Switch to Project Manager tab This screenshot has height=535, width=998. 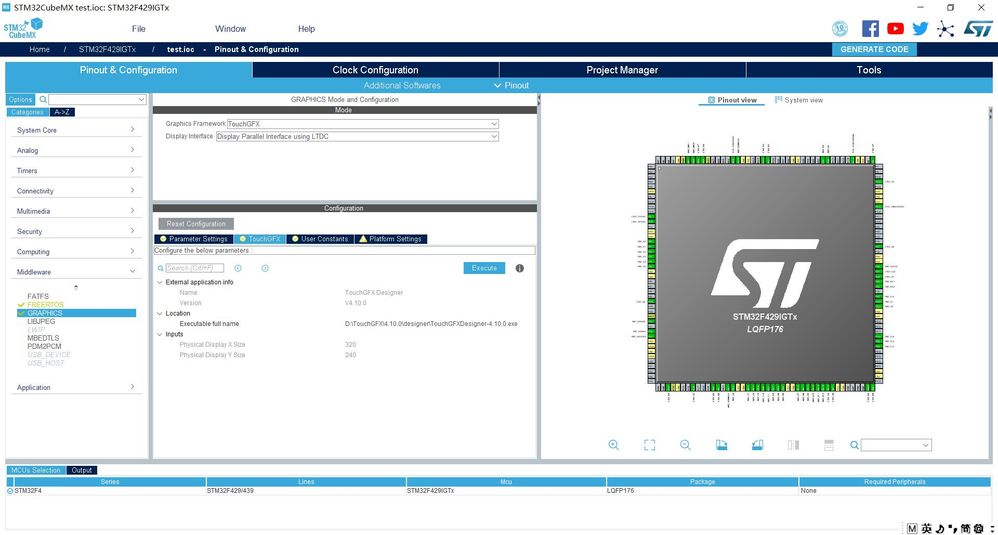(x=622, y=70)
